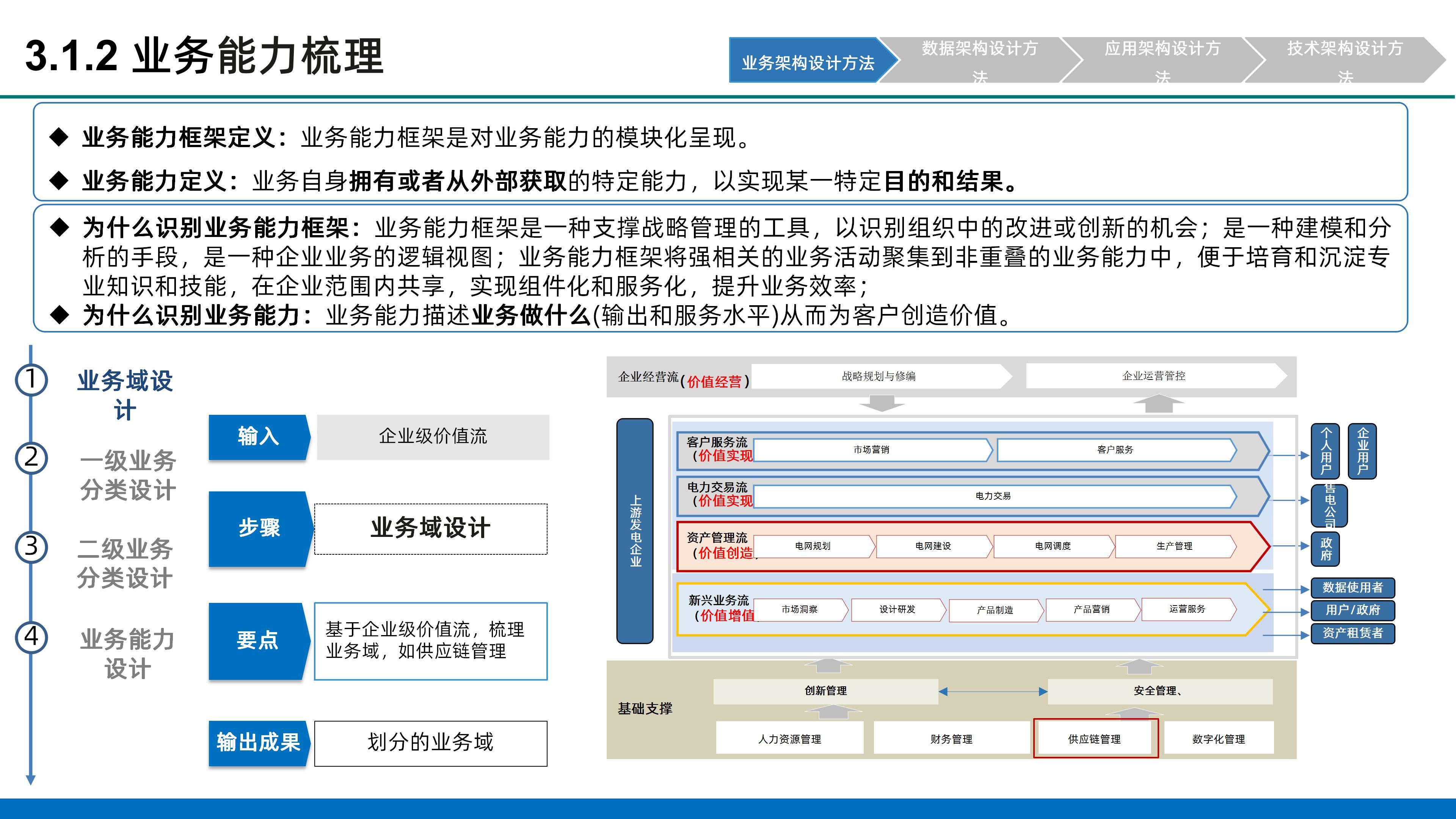1456x819 pixels.
Task: Select the 生产管理 stage
Action: tap(1175, 546)
